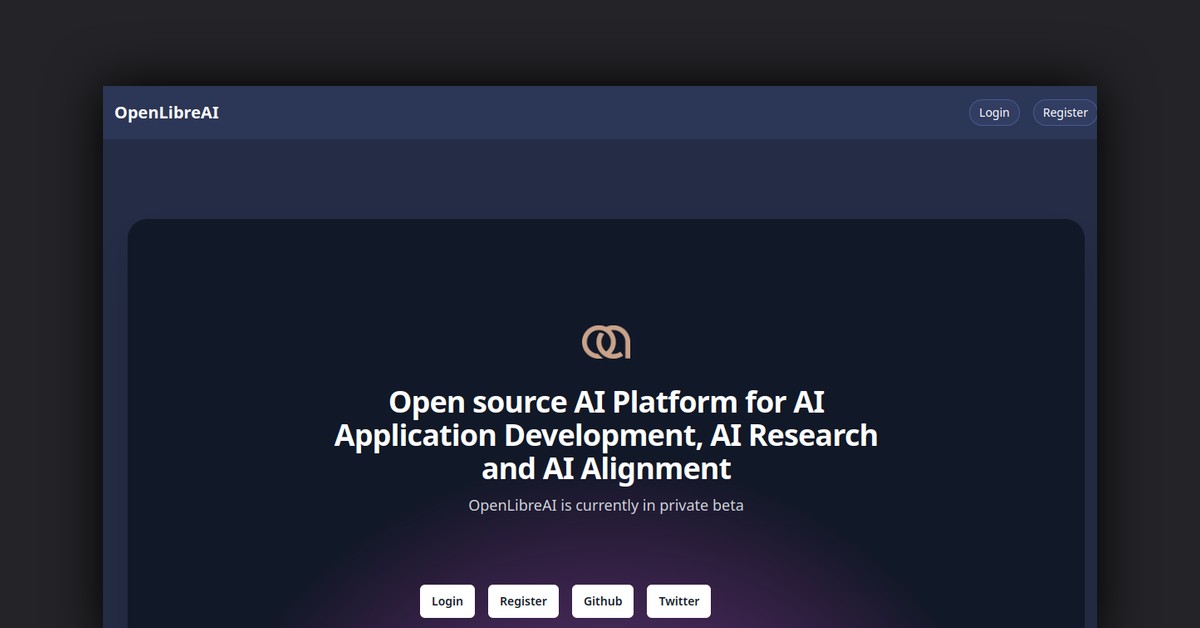Select the white Github button below the tagline

pos(602,601)
